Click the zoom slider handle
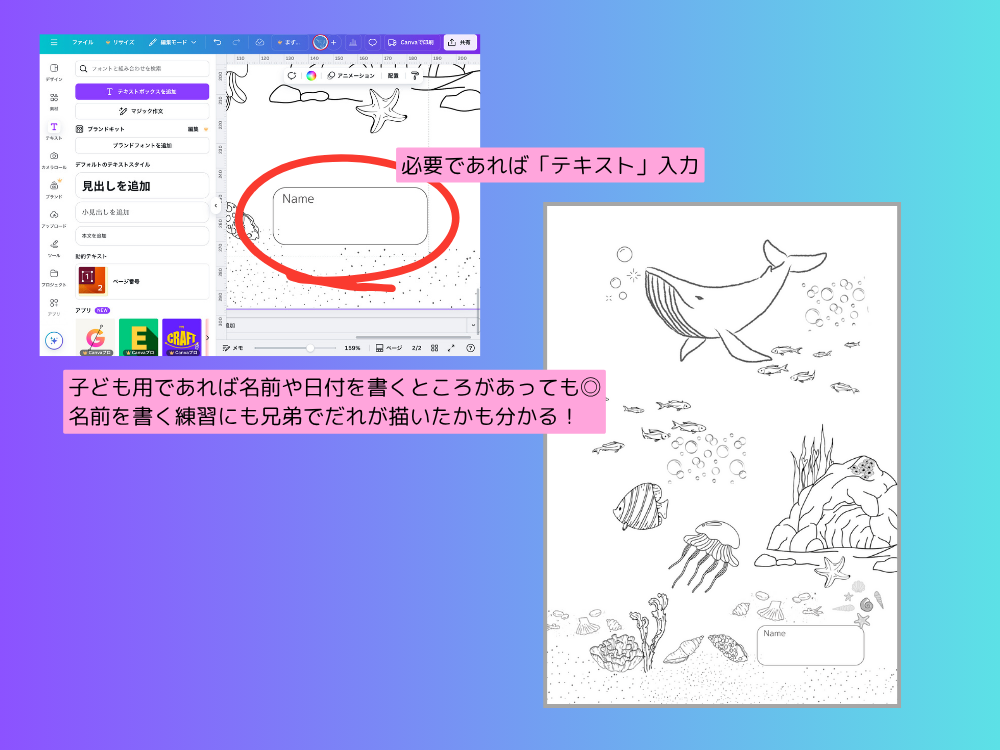Image resolution: width=1000 pixels, height=750 pixels. (310, 348)
